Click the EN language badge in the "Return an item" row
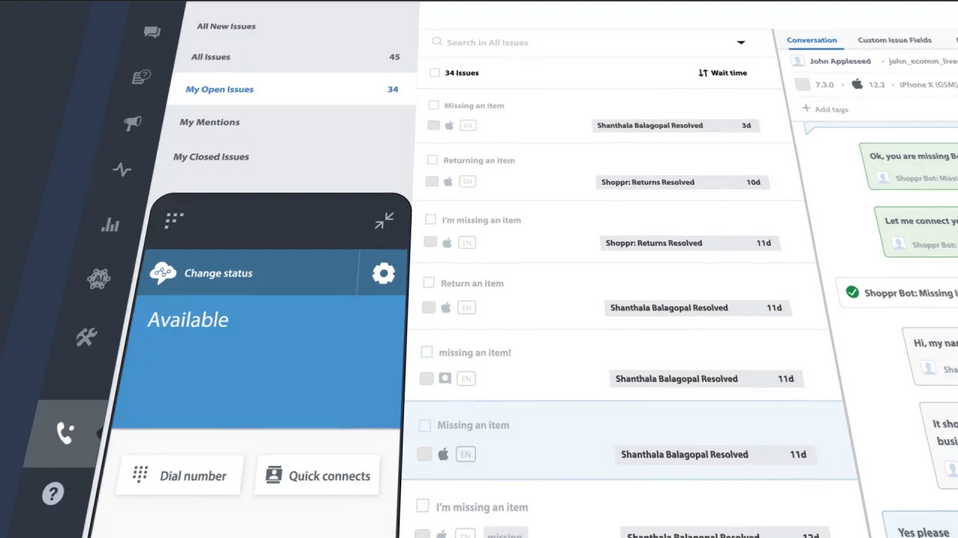Image resolution: width=958 pixels, height=538 pixels. click(x=466, y=308)
